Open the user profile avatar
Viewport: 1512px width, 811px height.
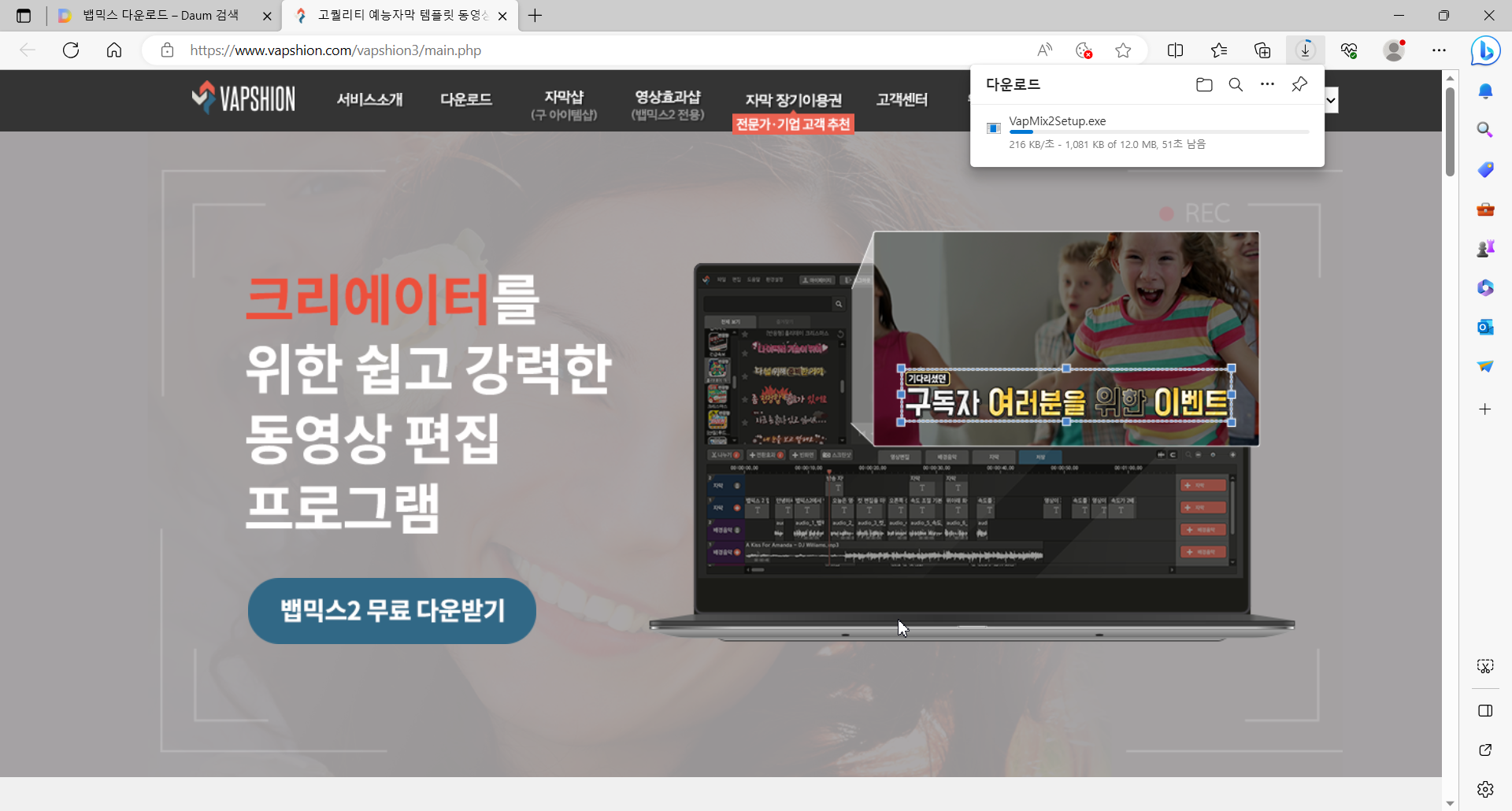1394,50
